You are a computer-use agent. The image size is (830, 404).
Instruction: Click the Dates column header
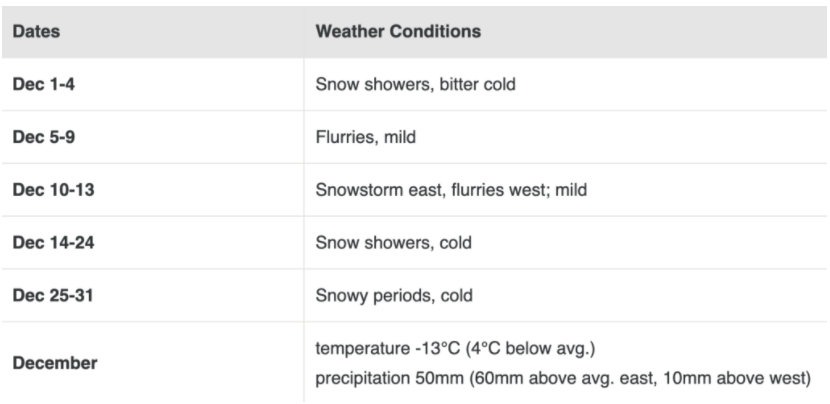coord(36,31)
